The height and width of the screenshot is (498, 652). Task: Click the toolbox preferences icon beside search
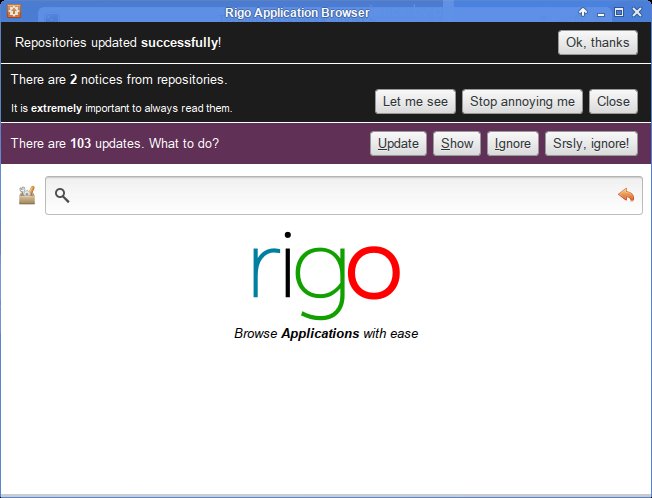point(27,195)
